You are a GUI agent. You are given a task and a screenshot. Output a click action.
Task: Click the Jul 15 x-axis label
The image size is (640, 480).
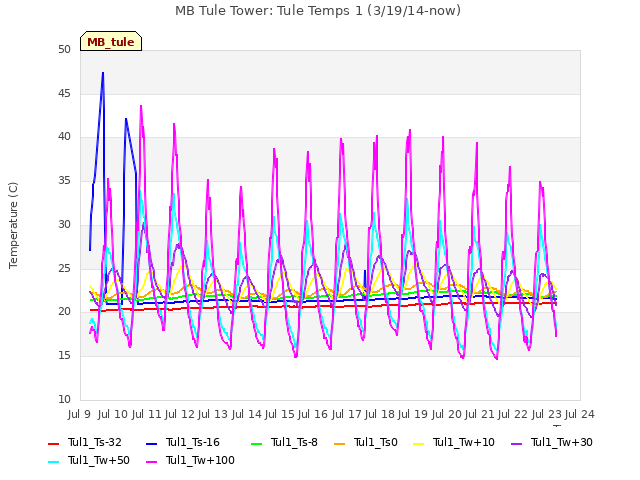pyautogui.click(x=279, y=414)
